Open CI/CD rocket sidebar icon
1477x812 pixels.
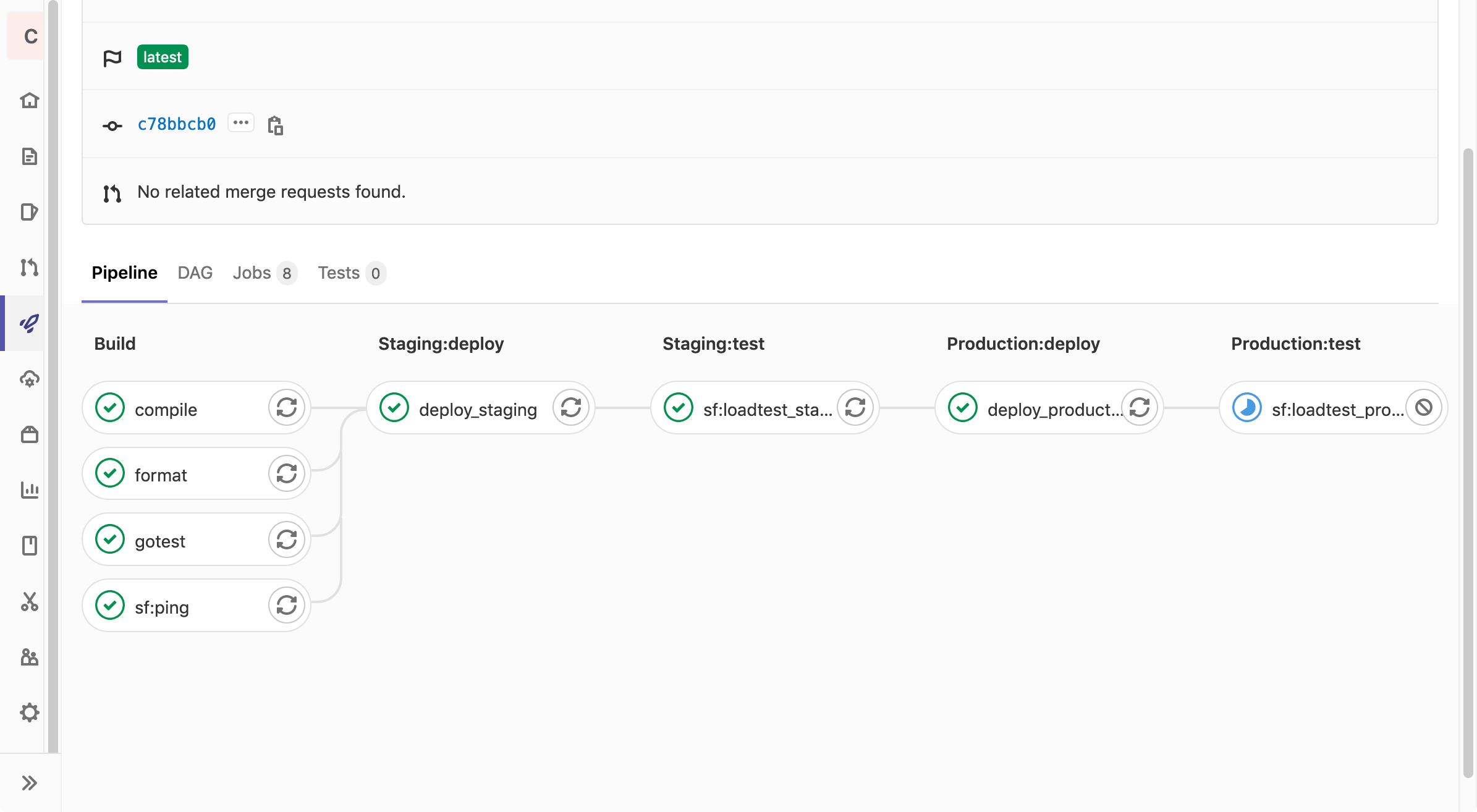coord(29,323)
